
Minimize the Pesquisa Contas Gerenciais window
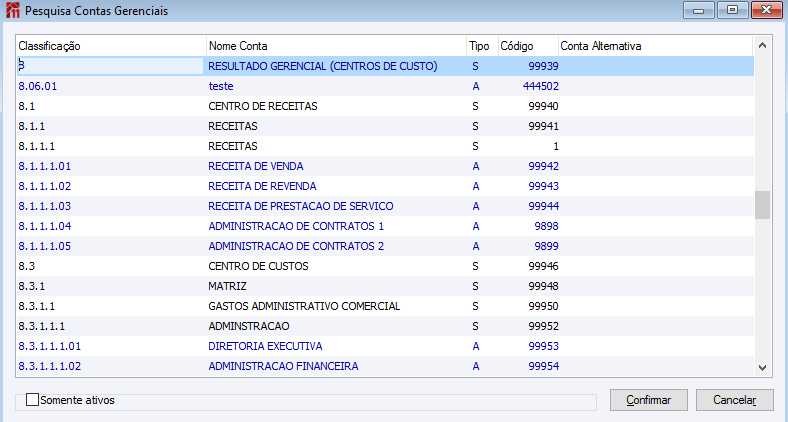[699, 10]
